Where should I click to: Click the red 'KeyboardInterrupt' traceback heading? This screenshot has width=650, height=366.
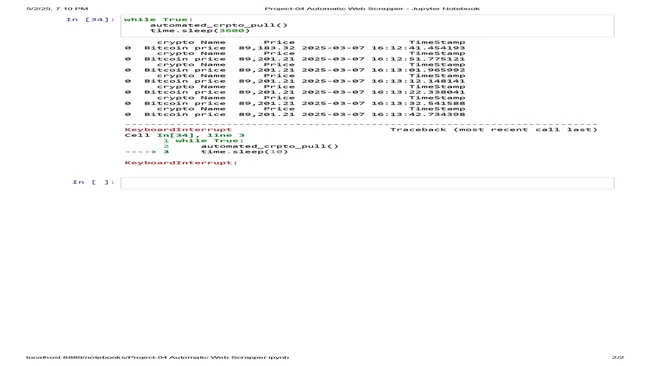pos(178,129)
